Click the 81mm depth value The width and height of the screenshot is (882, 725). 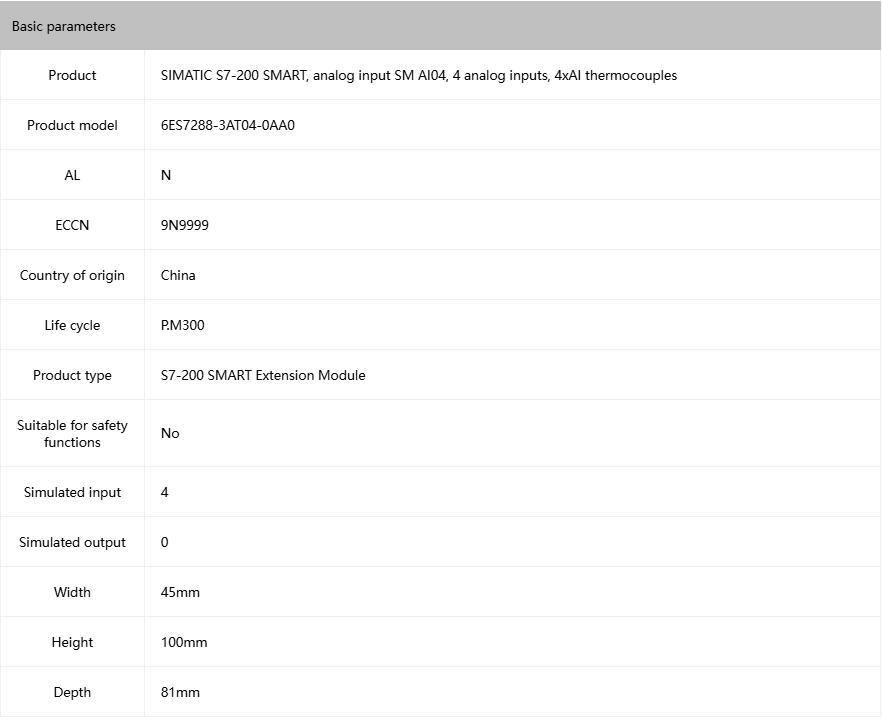(x=180, y=692)
